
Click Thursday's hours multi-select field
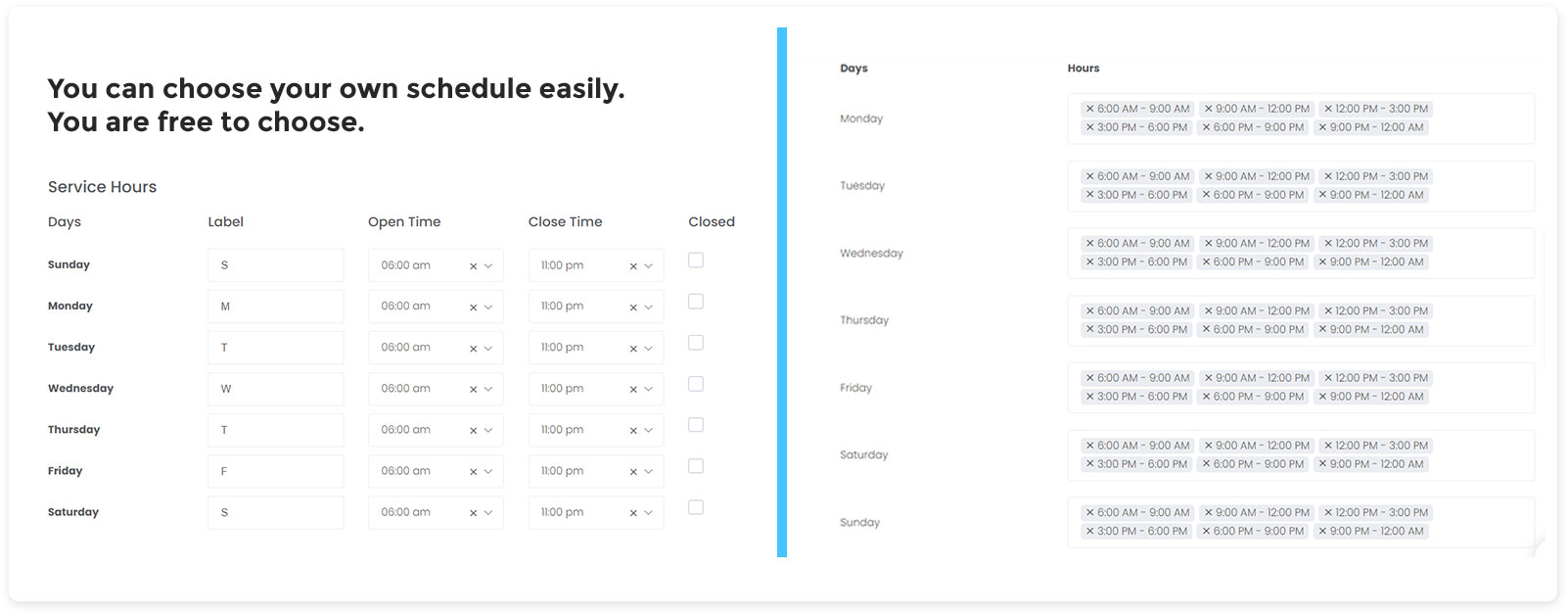[1478, 330]
